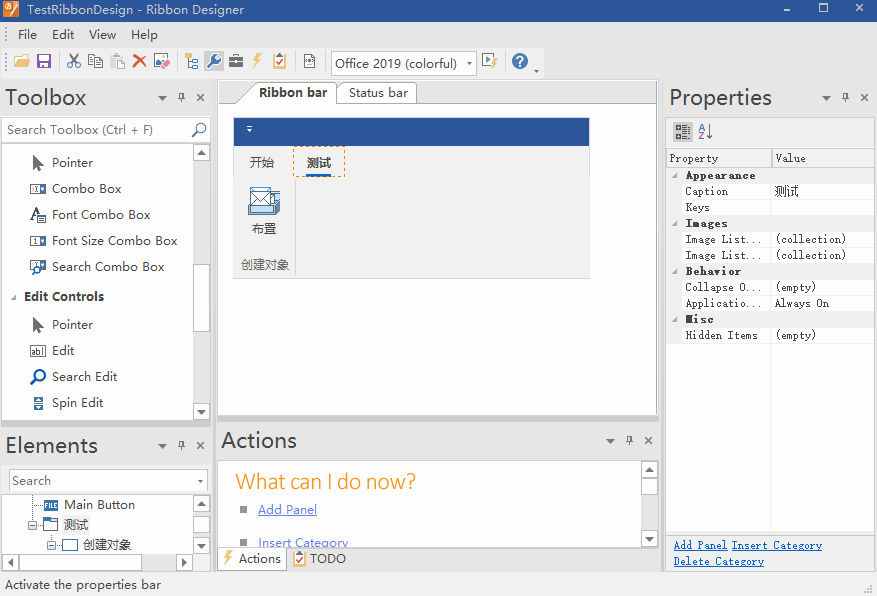Click the toolbox briefcase icon in toolbar
This screenshot has width=877, height=596.
click(235, 62)
